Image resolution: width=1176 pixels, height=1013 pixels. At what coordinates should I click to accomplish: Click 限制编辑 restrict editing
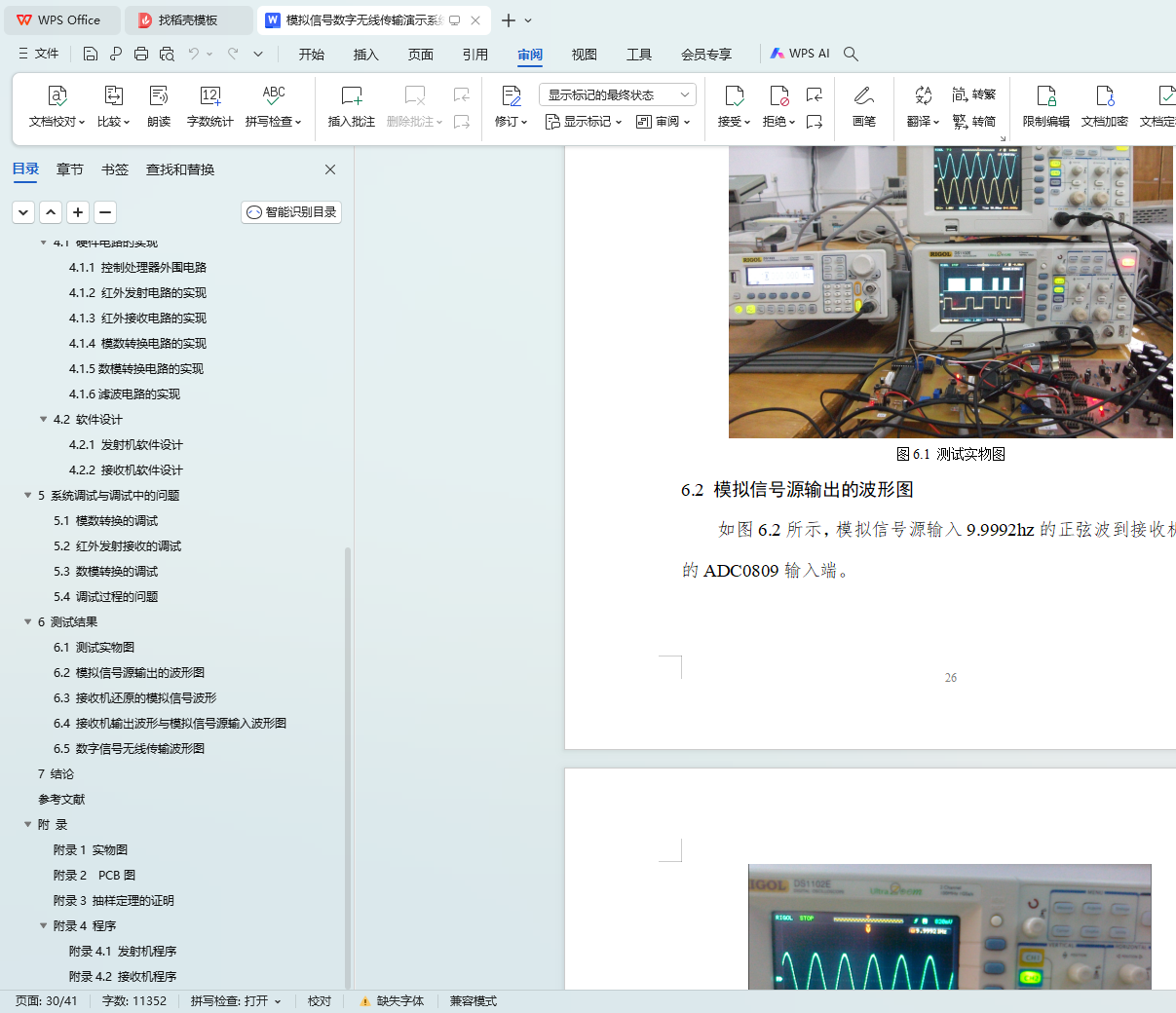pyautogui.click(x=1046, y=106)
